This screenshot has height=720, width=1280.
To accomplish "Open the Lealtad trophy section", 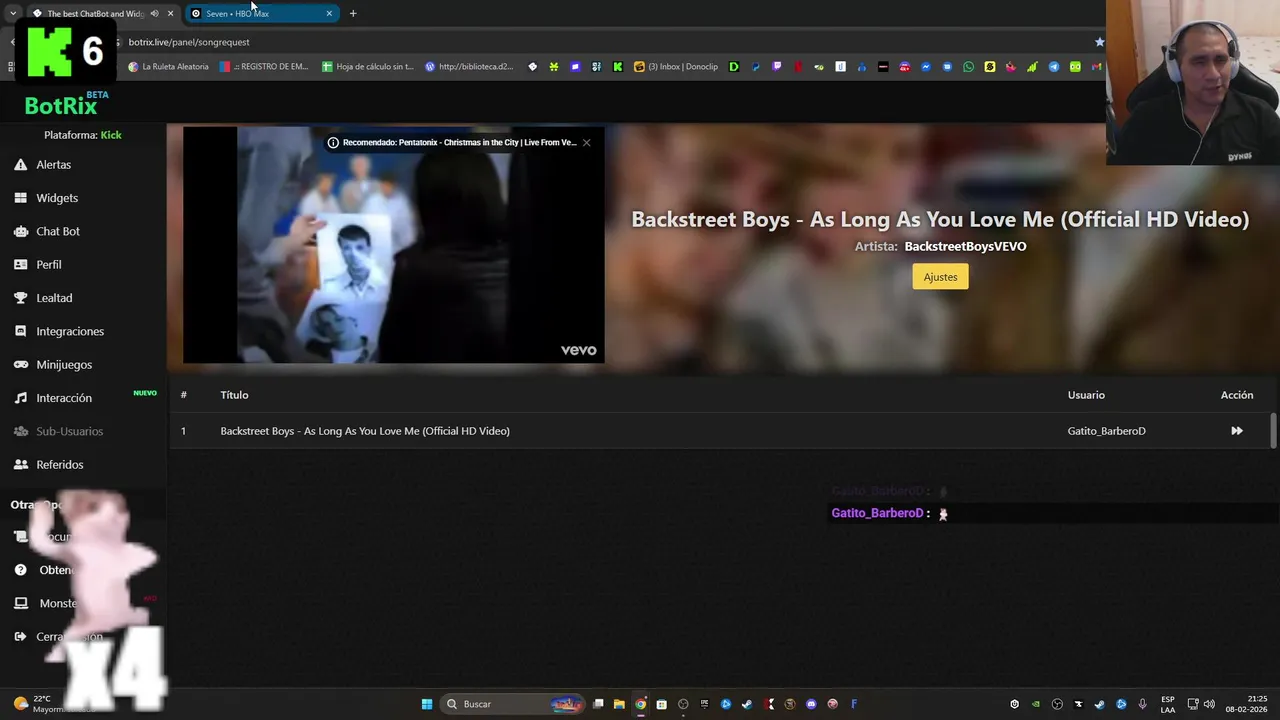I will point(54,298).
